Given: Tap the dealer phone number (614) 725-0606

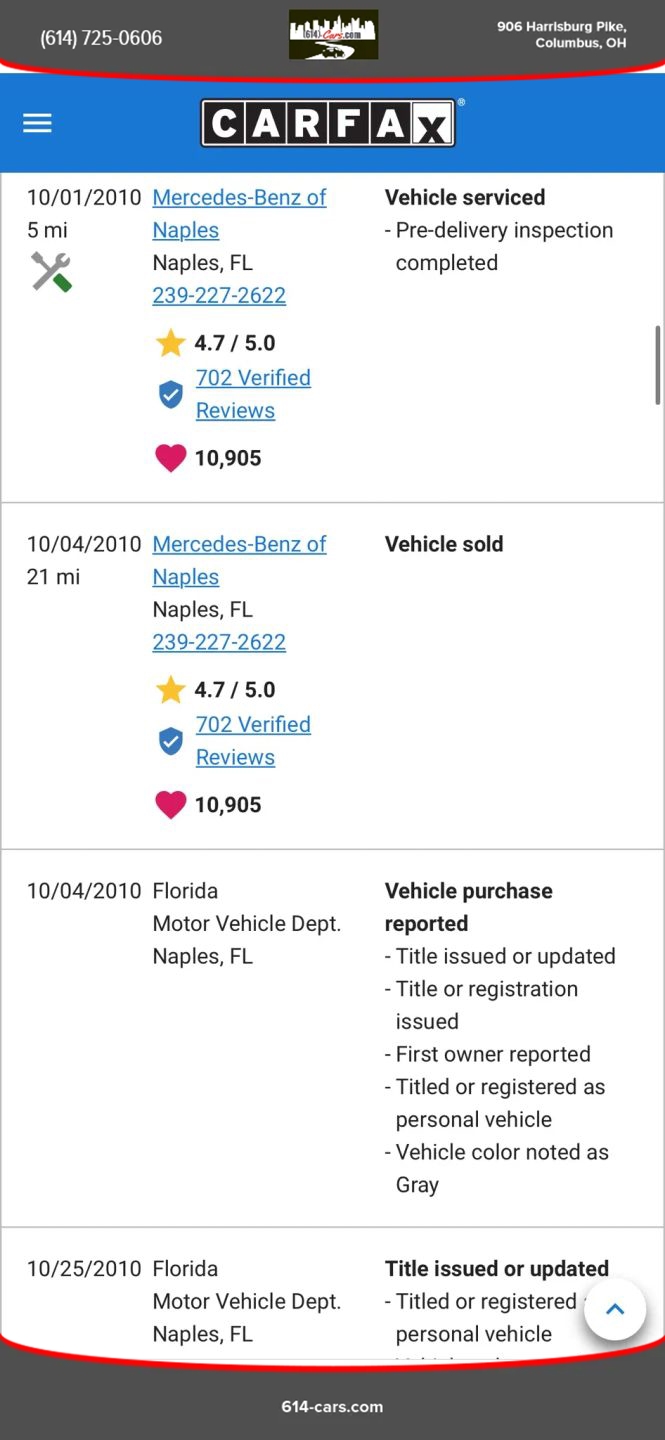Looking at the screenshot, I should tap(101, 38).
